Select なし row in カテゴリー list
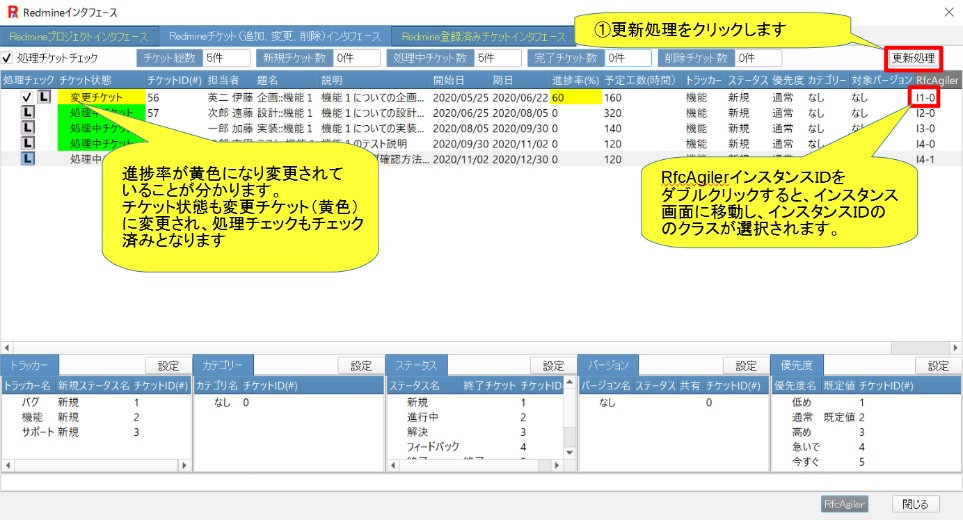 pos(289,402)
